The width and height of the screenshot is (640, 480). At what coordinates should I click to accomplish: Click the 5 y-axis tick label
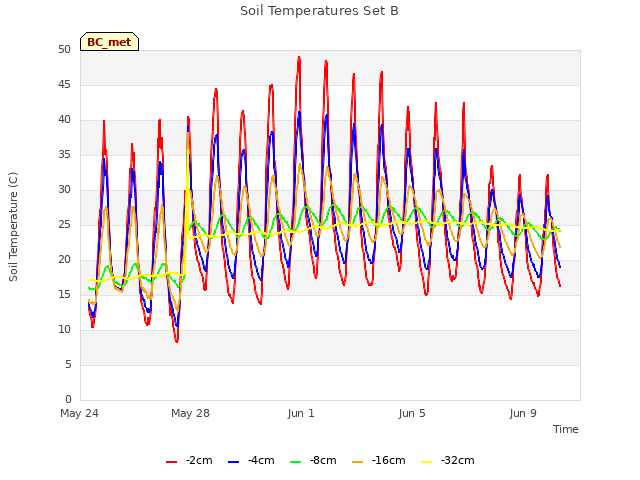68,364
